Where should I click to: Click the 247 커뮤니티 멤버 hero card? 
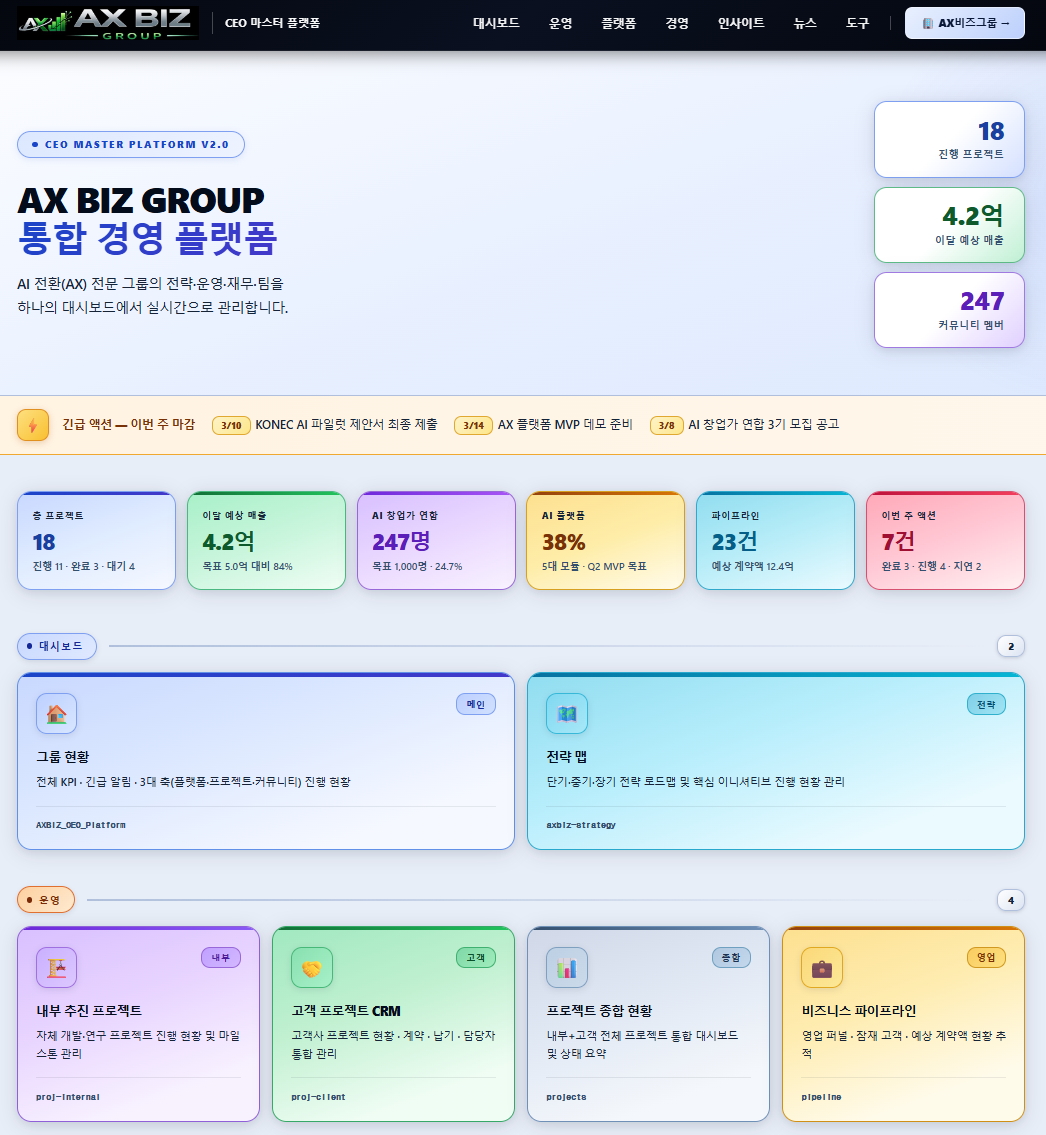[x=949, y=310]
